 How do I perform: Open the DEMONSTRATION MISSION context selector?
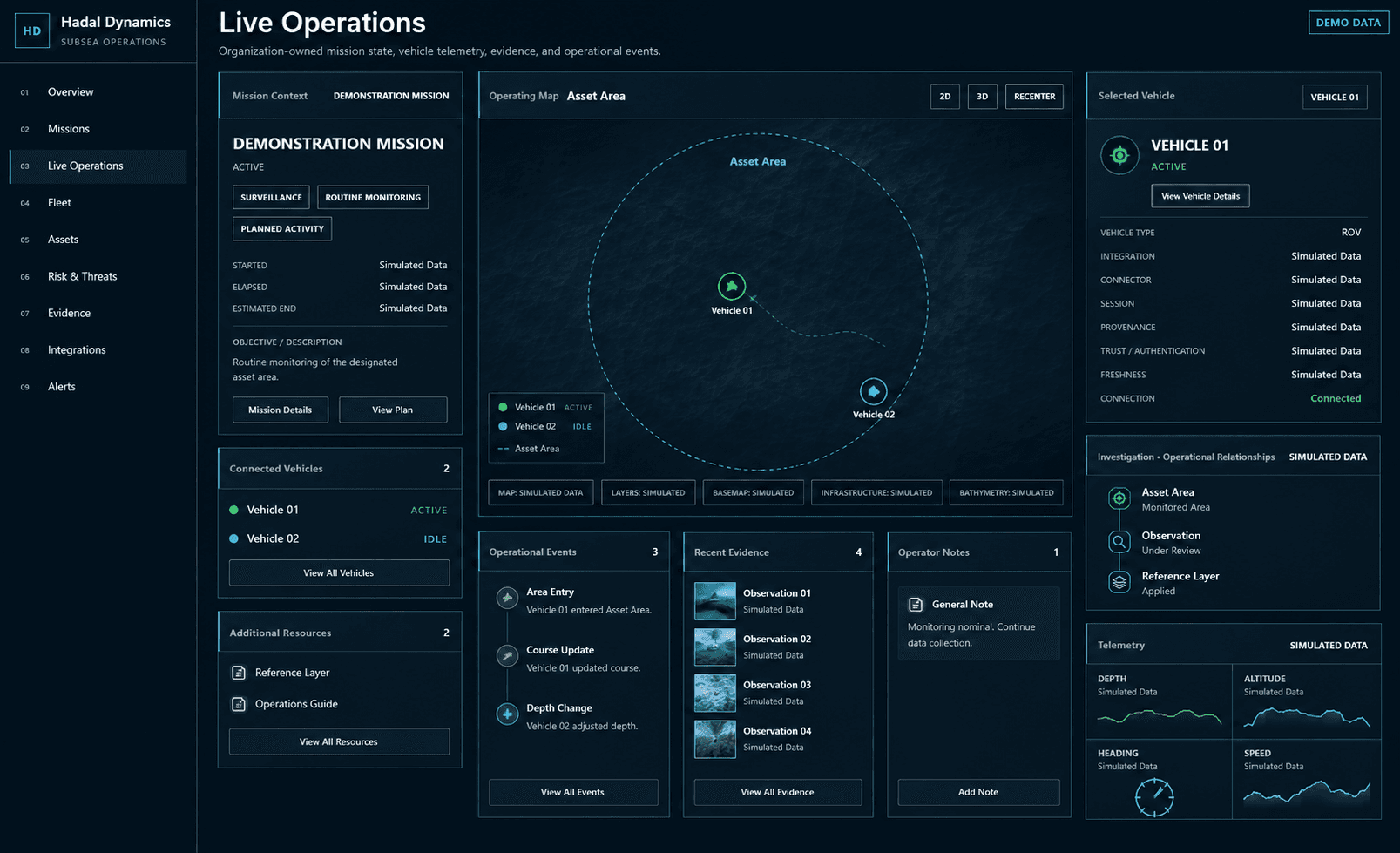[x=391, y=96]
